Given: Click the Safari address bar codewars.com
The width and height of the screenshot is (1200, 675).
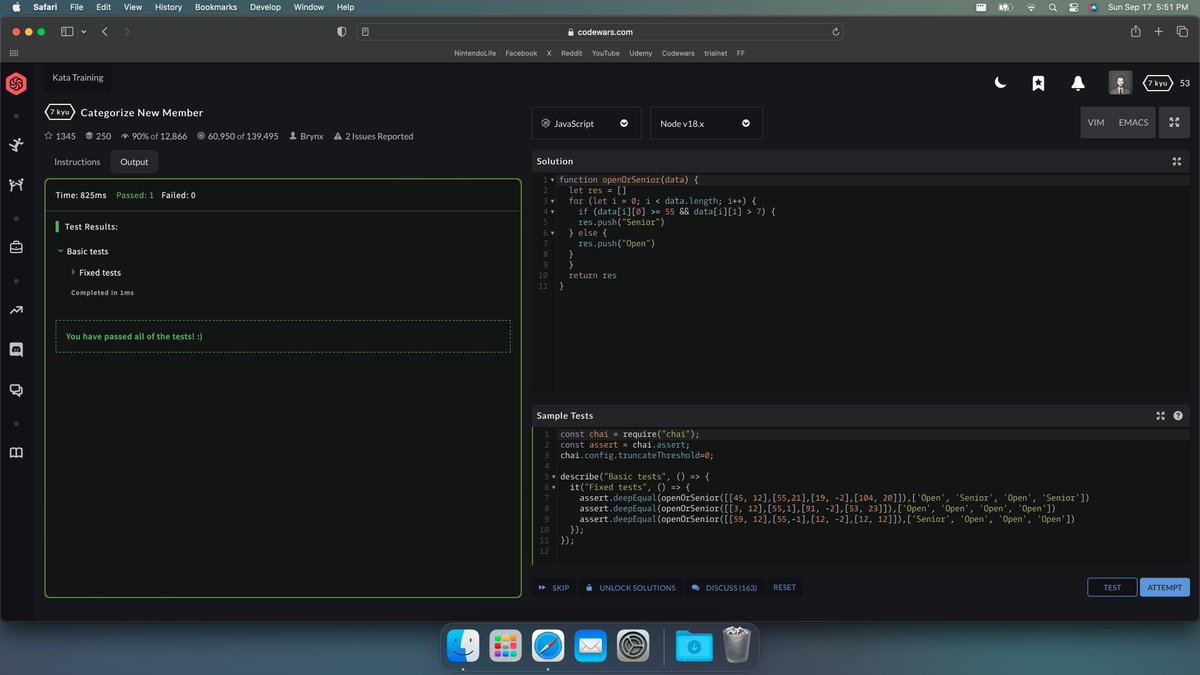Looking at the screenshot, I should click(x=600, y=32).
